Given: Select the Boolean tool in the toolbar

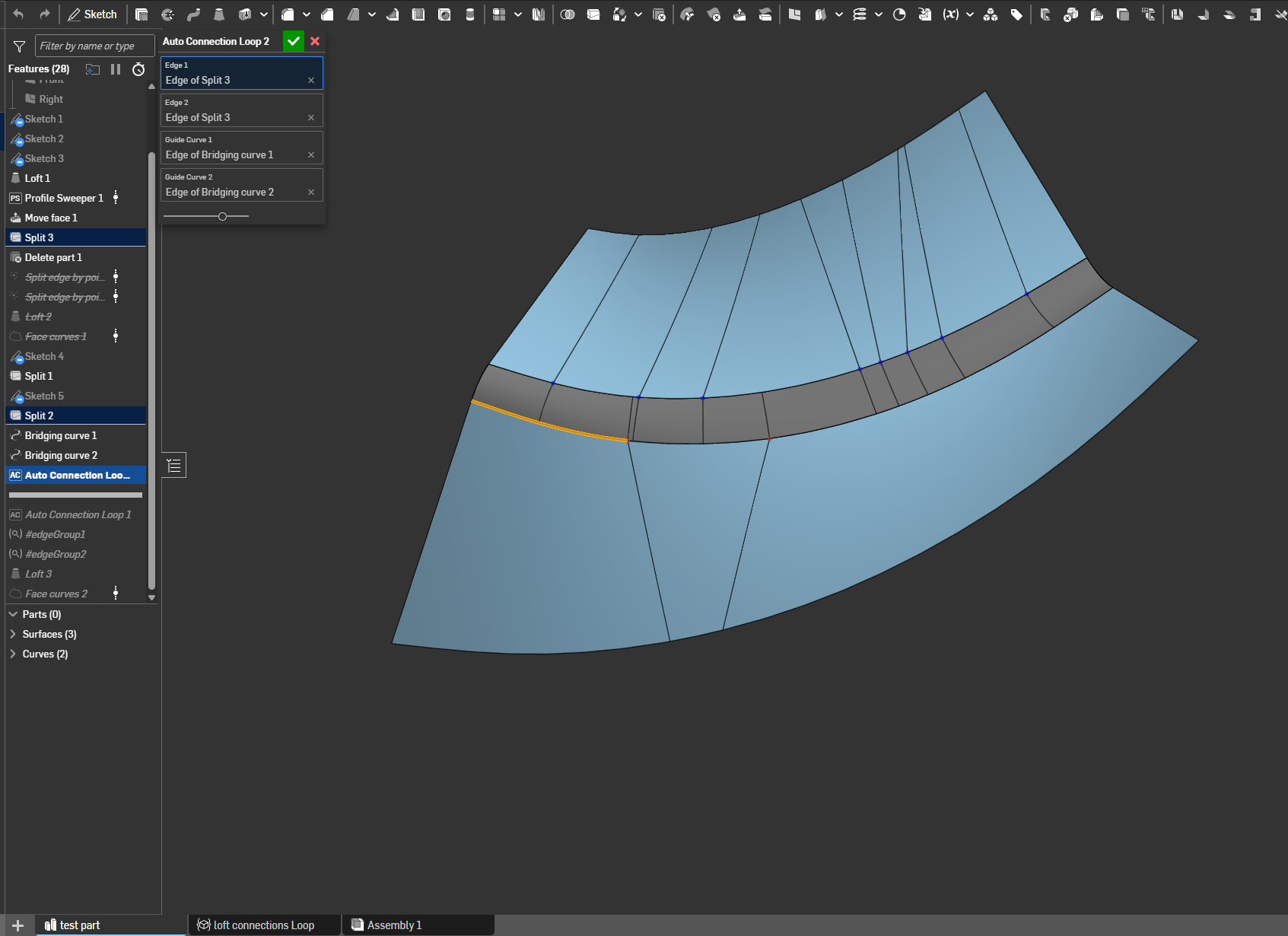Looking at the screenshot, I should 568,14.
